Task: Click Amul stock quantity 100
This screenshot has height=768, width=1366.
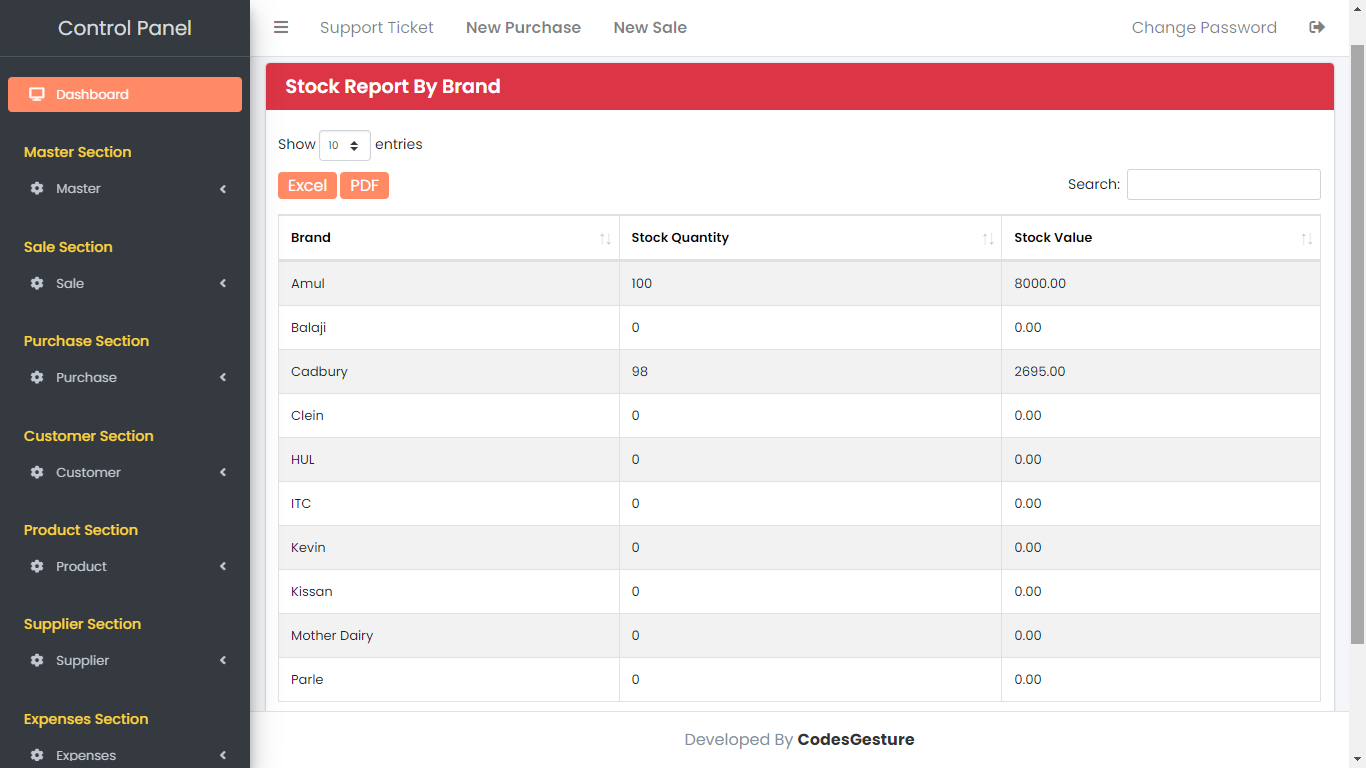Action: [642, 283]
